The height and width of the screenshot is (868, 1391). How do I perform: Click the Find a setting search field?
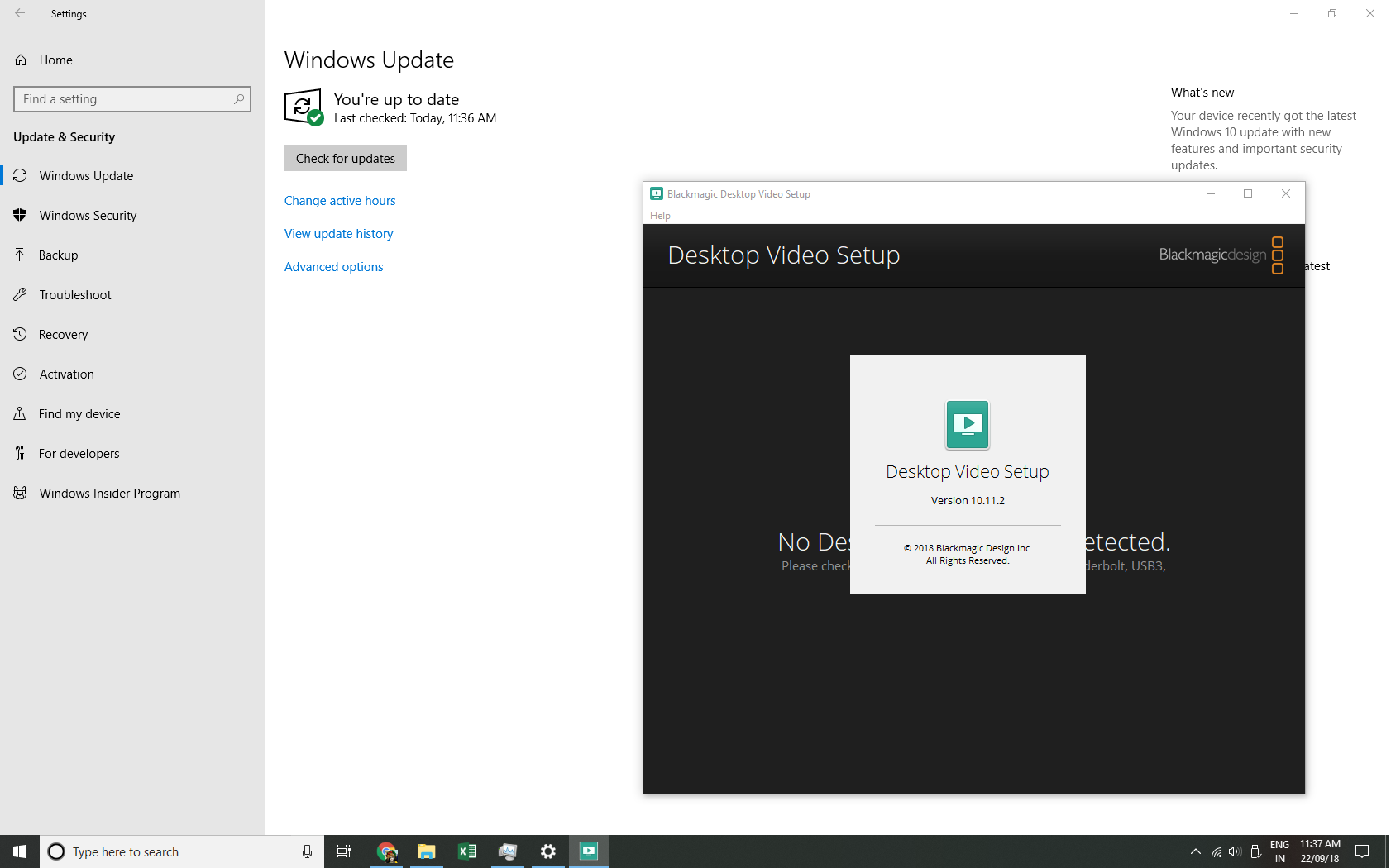click(x=132, y=99)
